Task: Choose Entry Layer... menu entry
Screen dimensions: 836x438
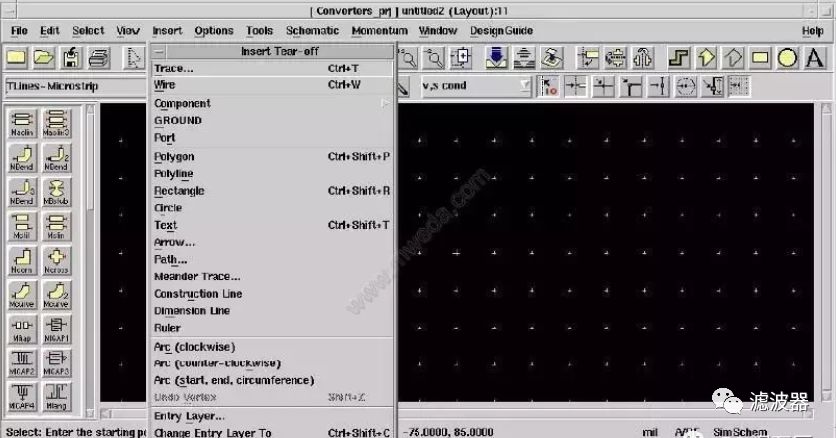Action: coord(272,416)
